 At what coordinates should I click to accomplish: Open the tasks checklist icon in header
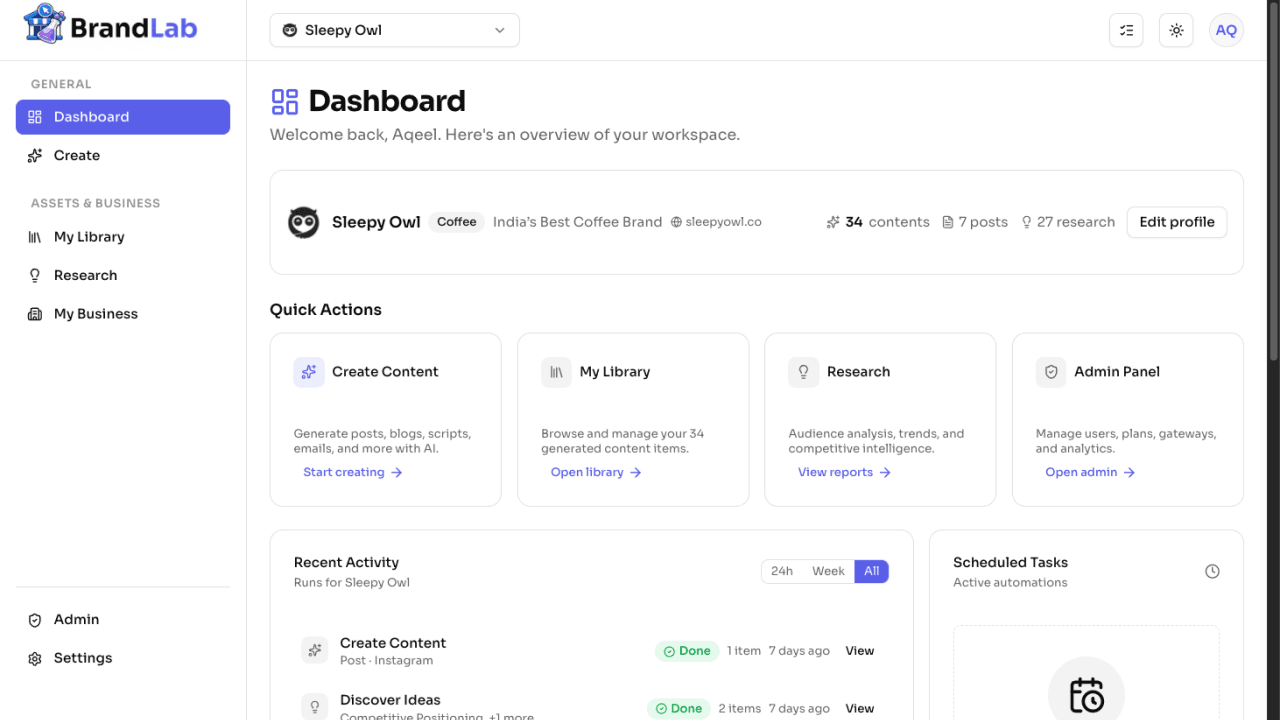[x=1126, y=30]
